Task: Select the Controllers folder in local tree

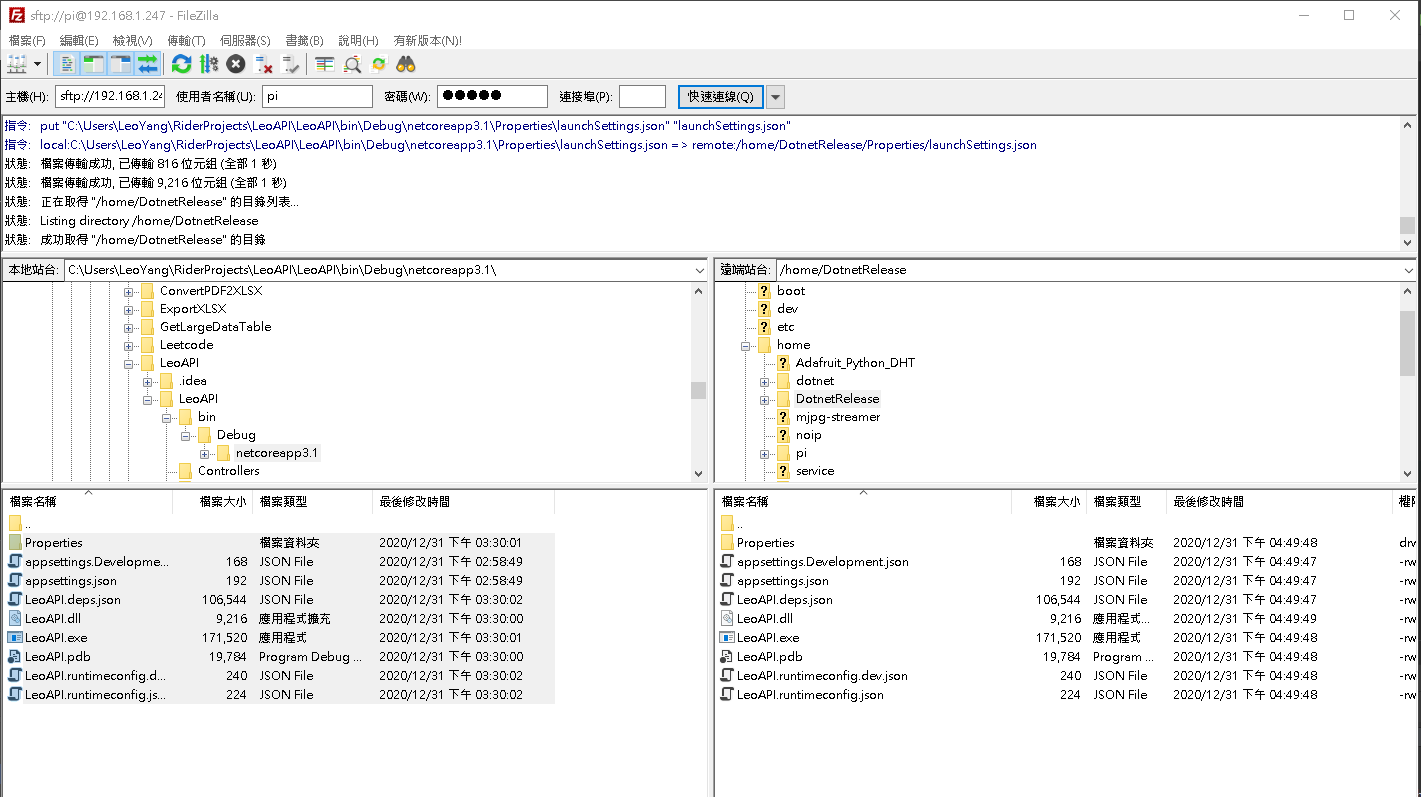Action: 228,471
